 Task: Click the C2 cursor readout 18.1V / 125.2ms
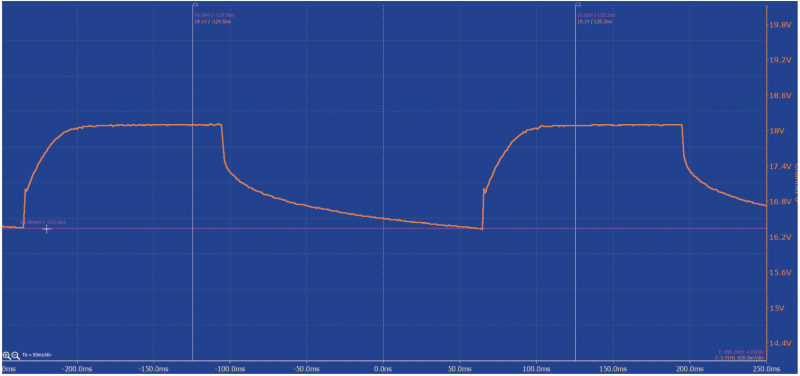595,22
